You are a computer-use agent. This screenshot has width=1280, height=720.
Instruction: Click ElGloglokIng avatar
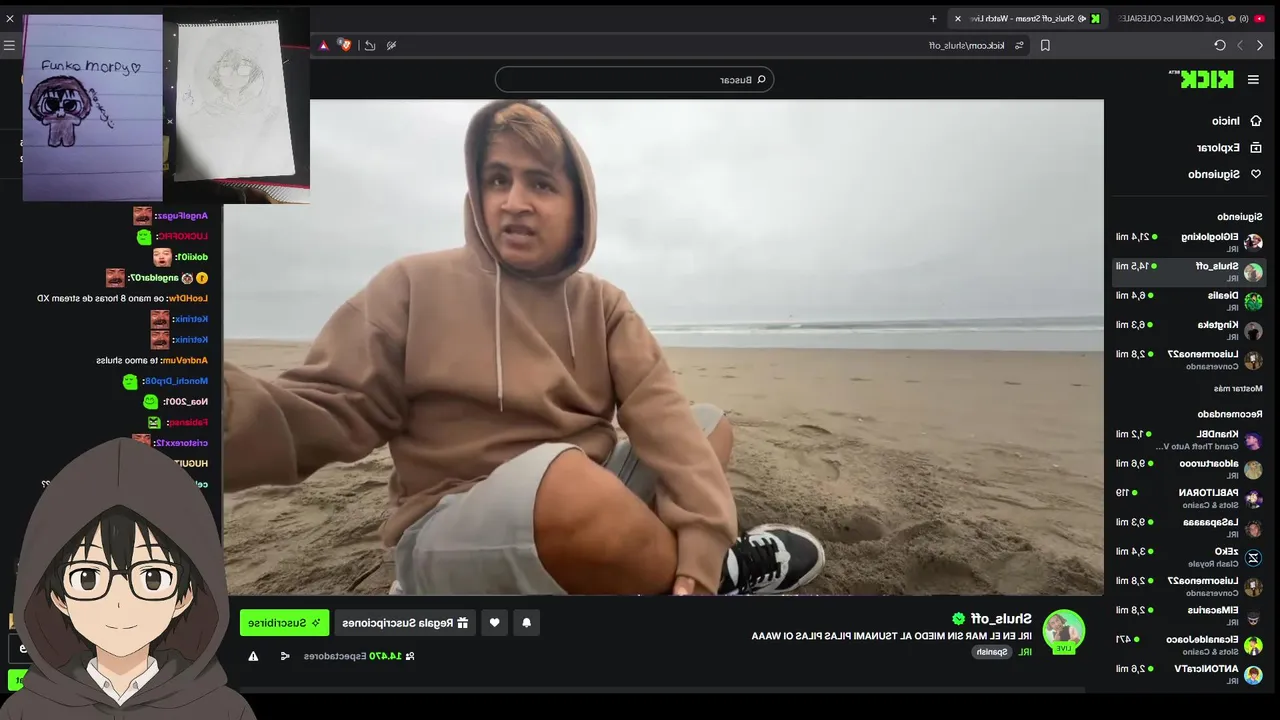tap(1253, 242)
